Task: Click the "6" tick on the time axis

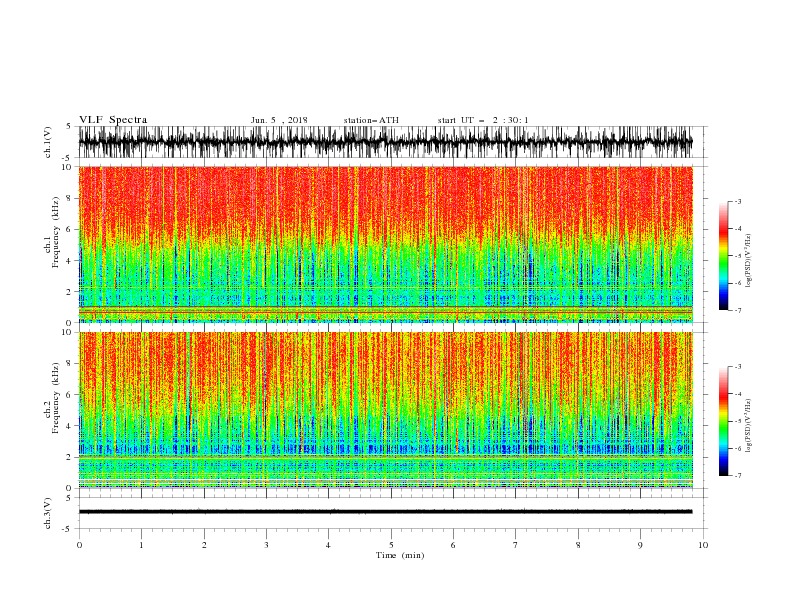Action: pyautogui.click(x=453, y=545)
